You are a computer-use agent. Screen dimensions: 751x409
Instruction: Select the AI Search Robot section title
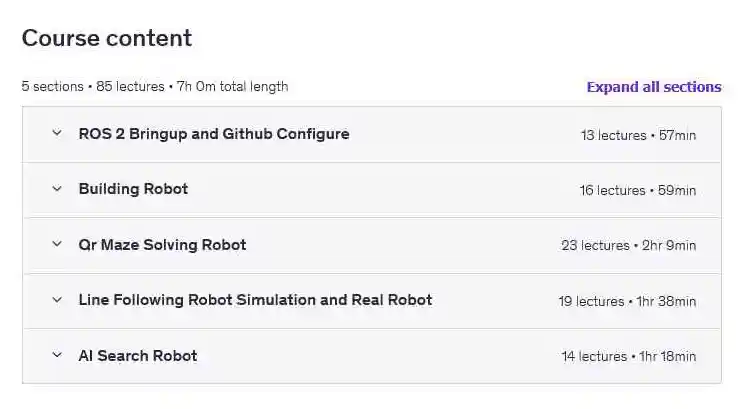point(138,356)
